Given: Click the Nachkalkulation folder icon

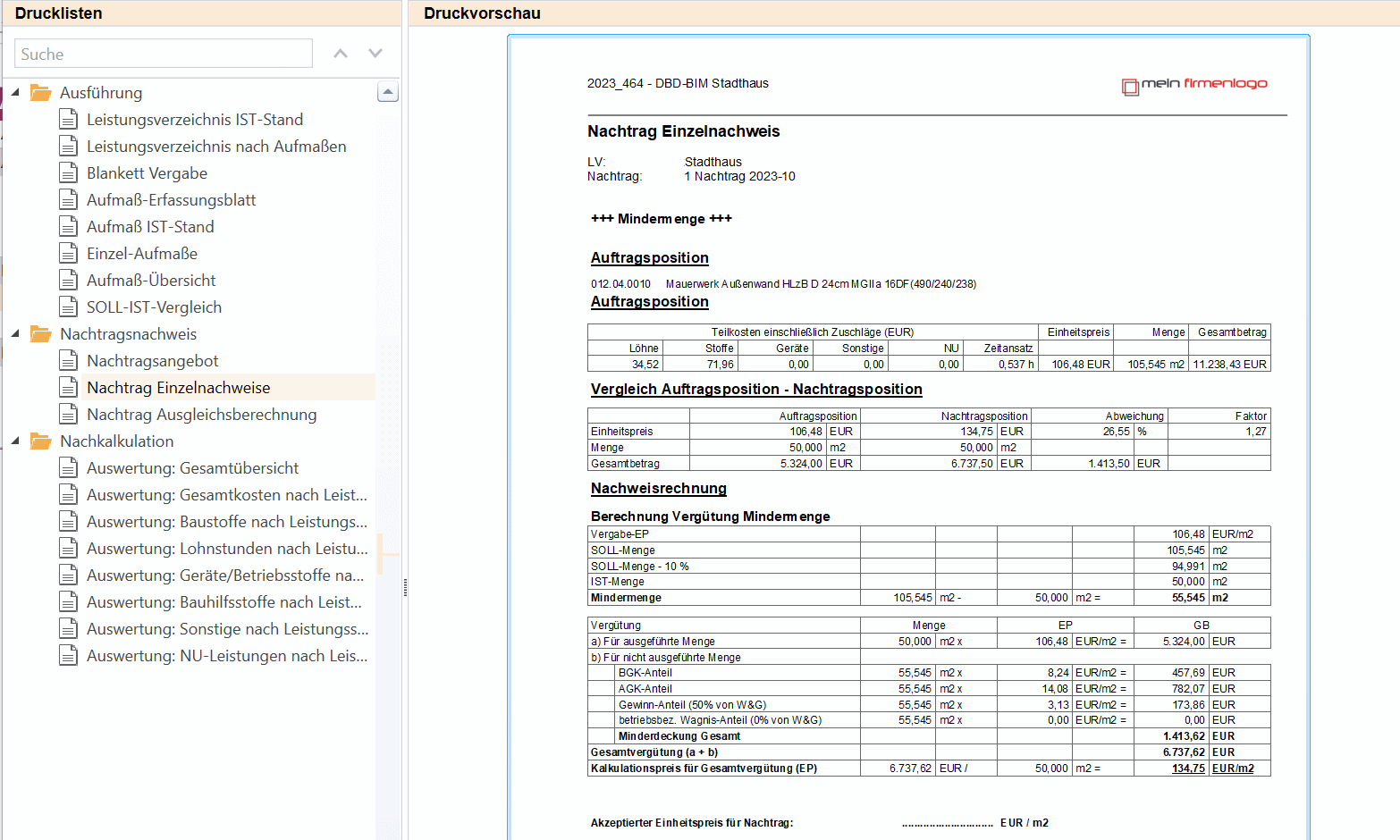Looking at the screenshot, I should 40,441.
